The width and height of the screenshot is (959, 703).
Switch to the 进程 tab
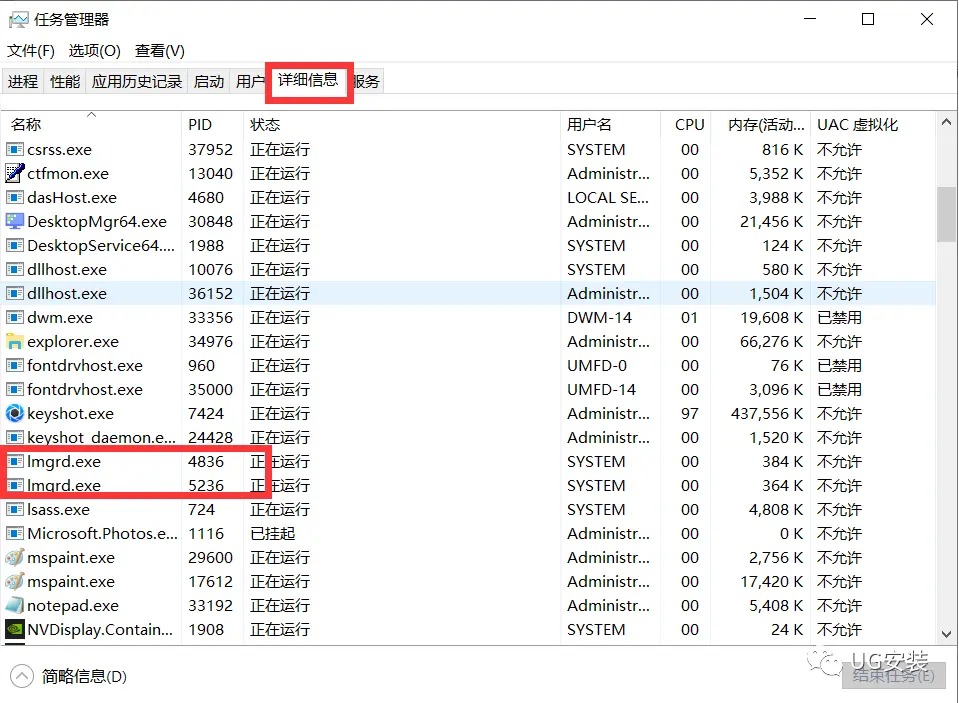click(x=23, y=81)
